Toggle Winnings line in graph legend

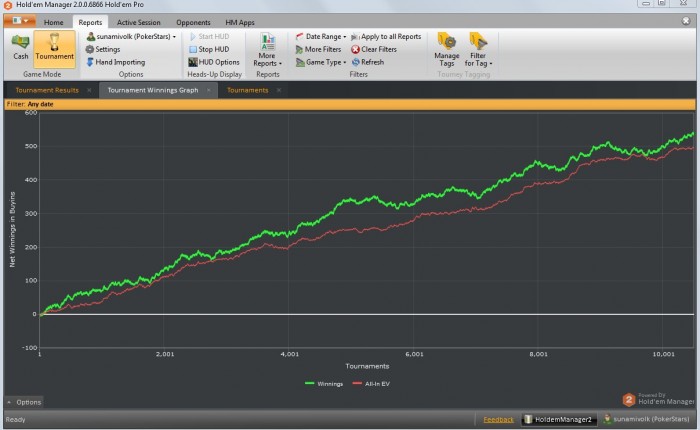[x=324, y=384]
